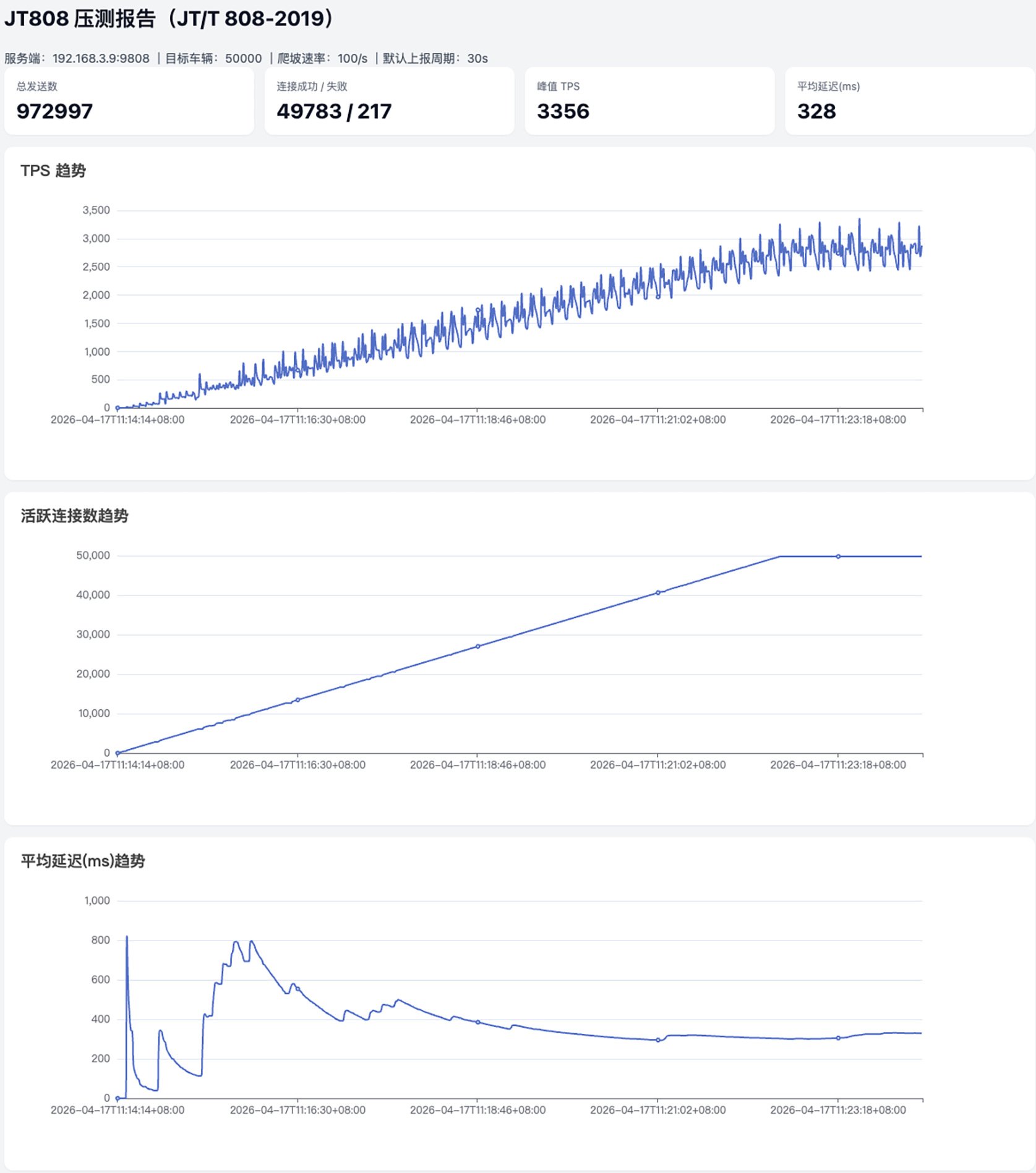Select the 11:18:46 marker on latency trend line
1036x1173 pixels.
[477, 1022]
